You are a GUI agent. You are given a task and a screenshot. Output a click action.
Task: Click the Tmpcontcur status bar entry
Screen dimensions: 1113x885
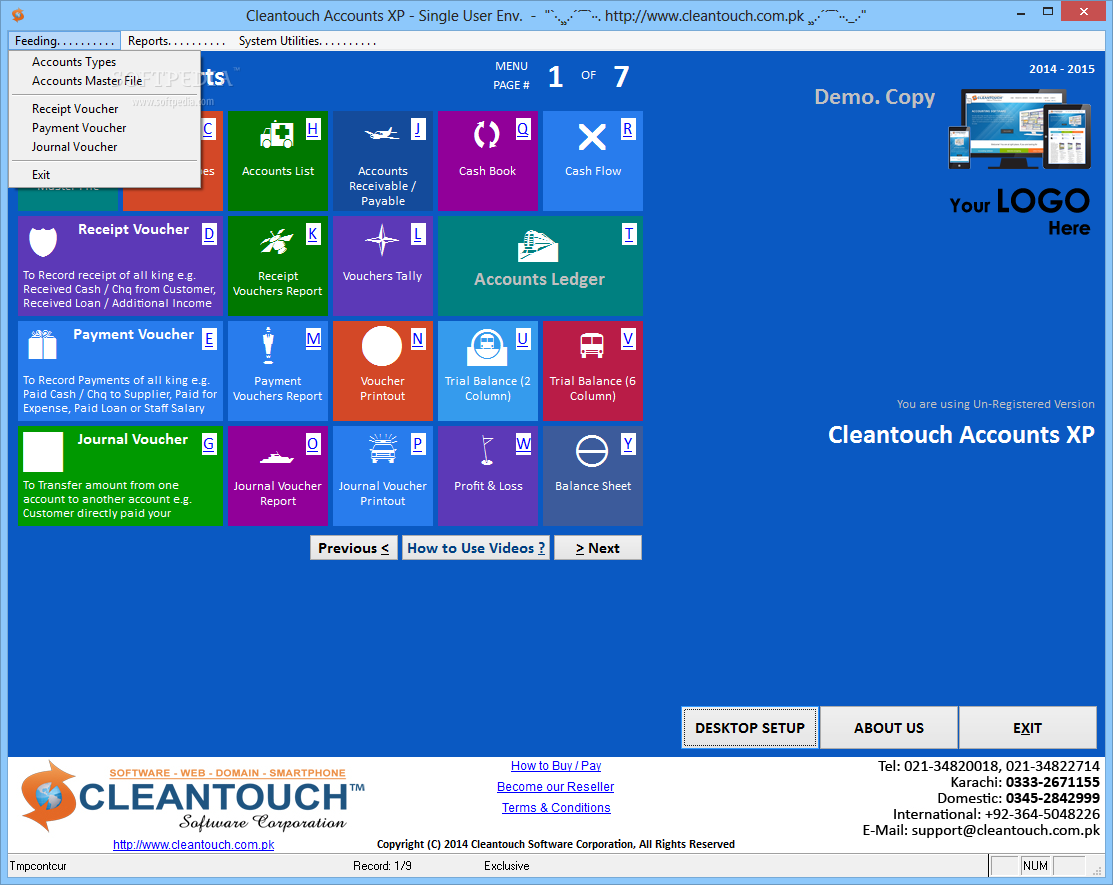[38, 866]
